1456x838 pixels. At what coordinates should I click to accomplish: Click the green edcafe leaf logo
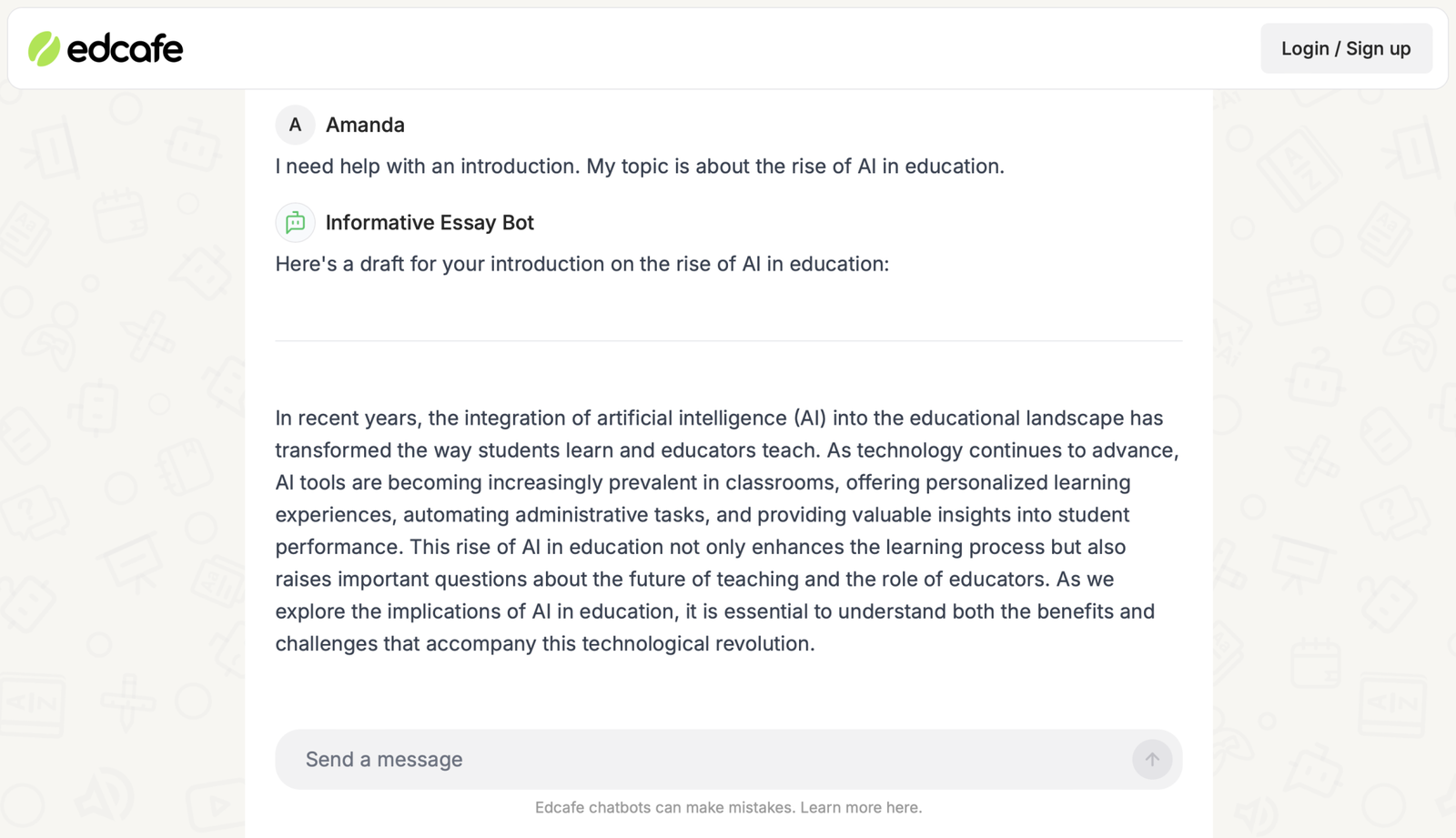(x=44, y=49)
